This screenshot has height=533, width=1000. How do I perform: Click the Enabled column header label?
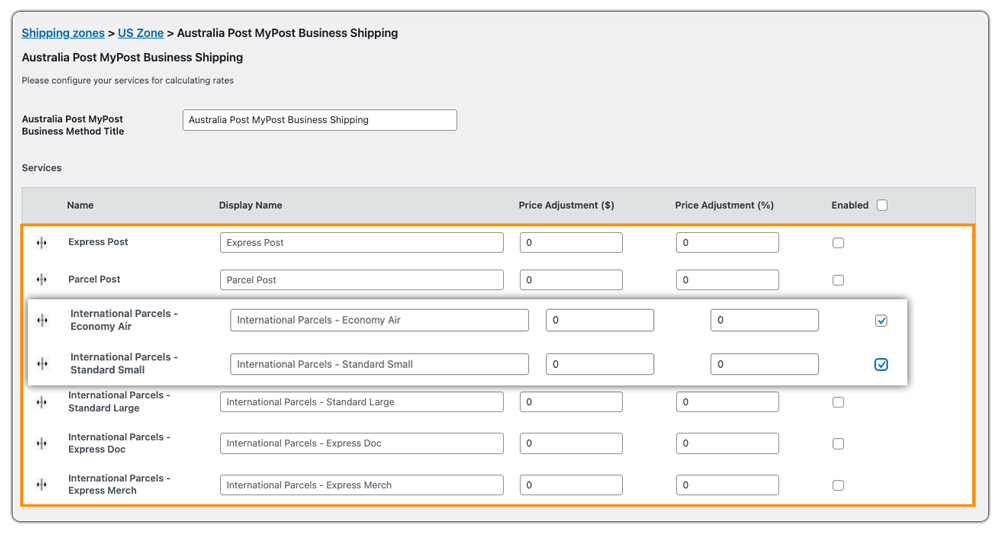tap(849, 205)
